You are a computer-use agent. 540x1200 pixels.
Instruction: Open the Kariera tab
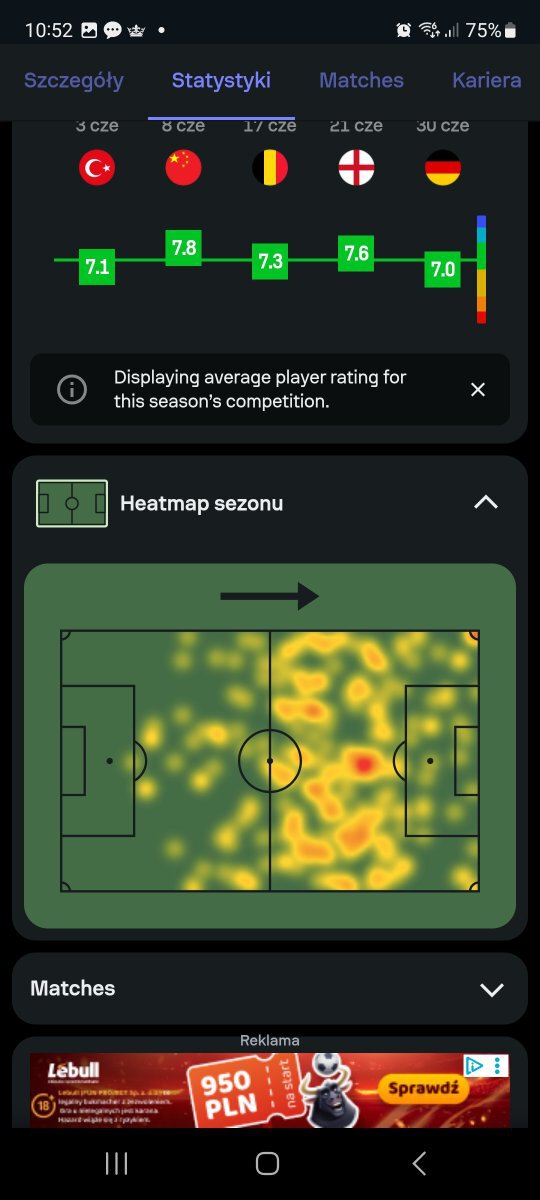[486, 81]
